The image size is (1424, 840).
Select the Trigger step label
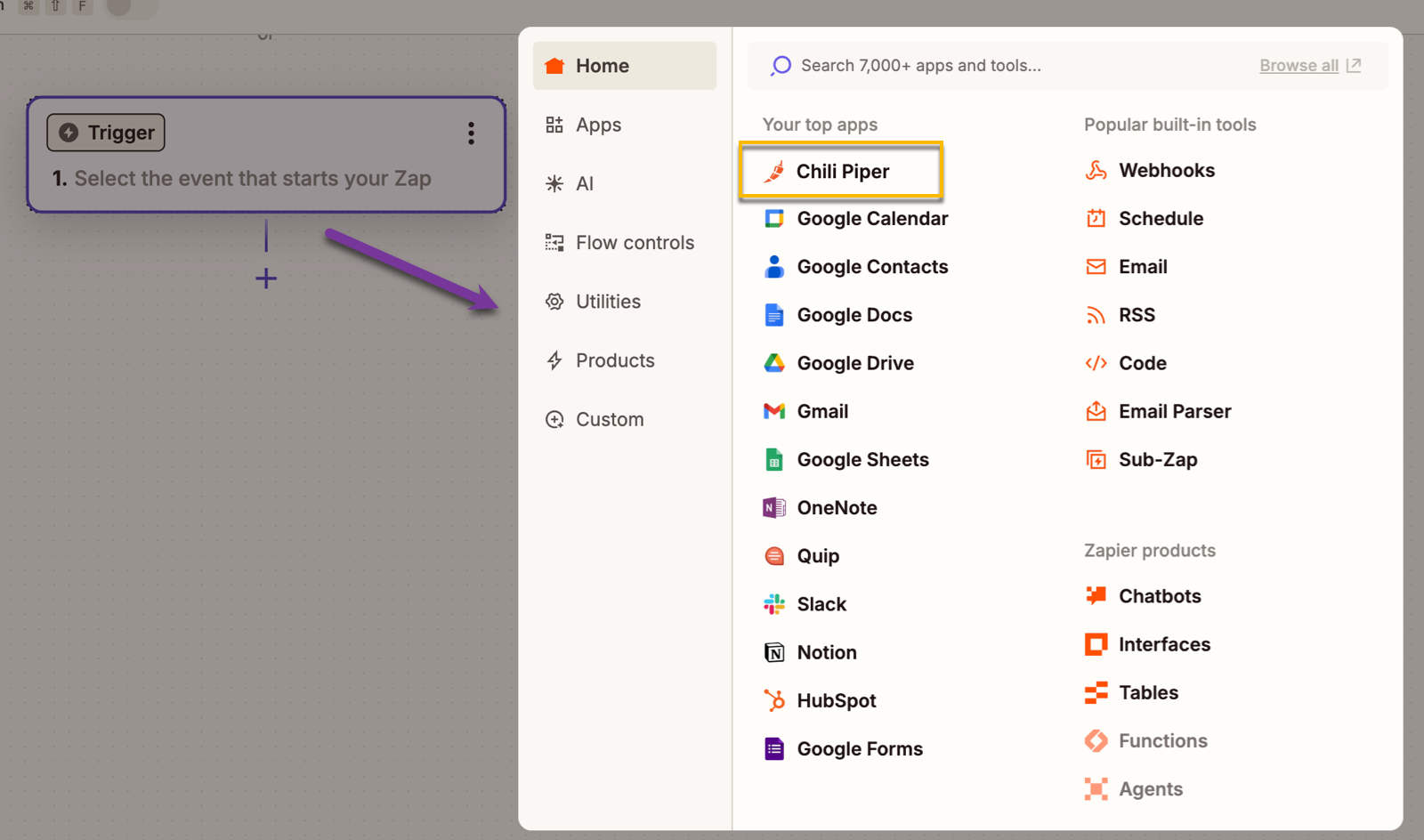point(105,132)
